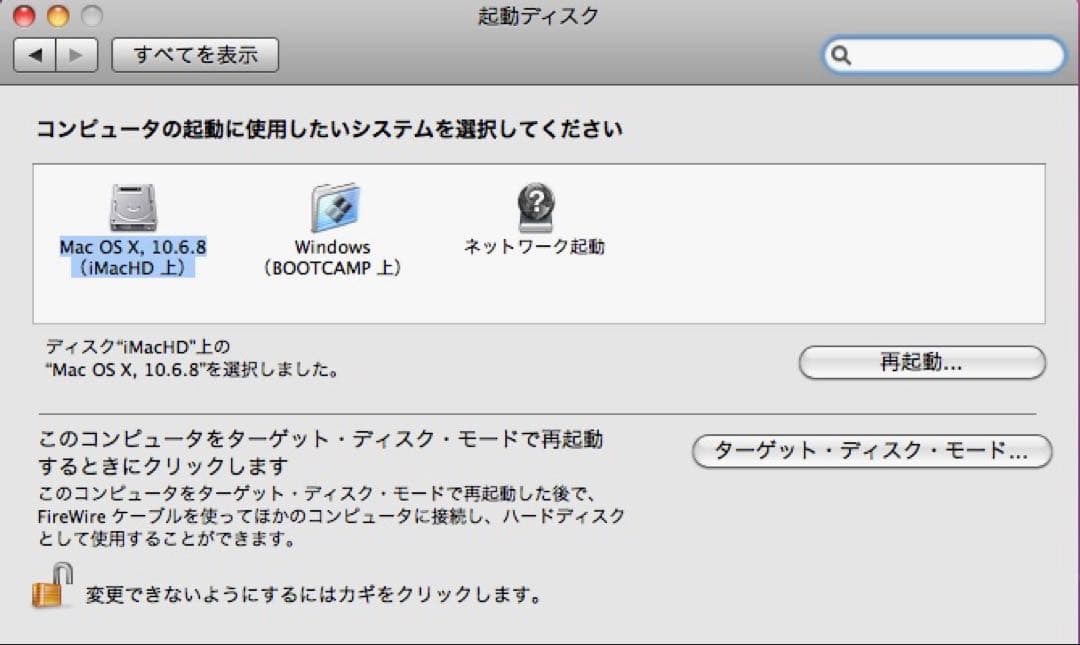The image size is (1080, 645).
Task: Click the Windows（BOOTCAMP 上）label
Action: coord(335,256)
